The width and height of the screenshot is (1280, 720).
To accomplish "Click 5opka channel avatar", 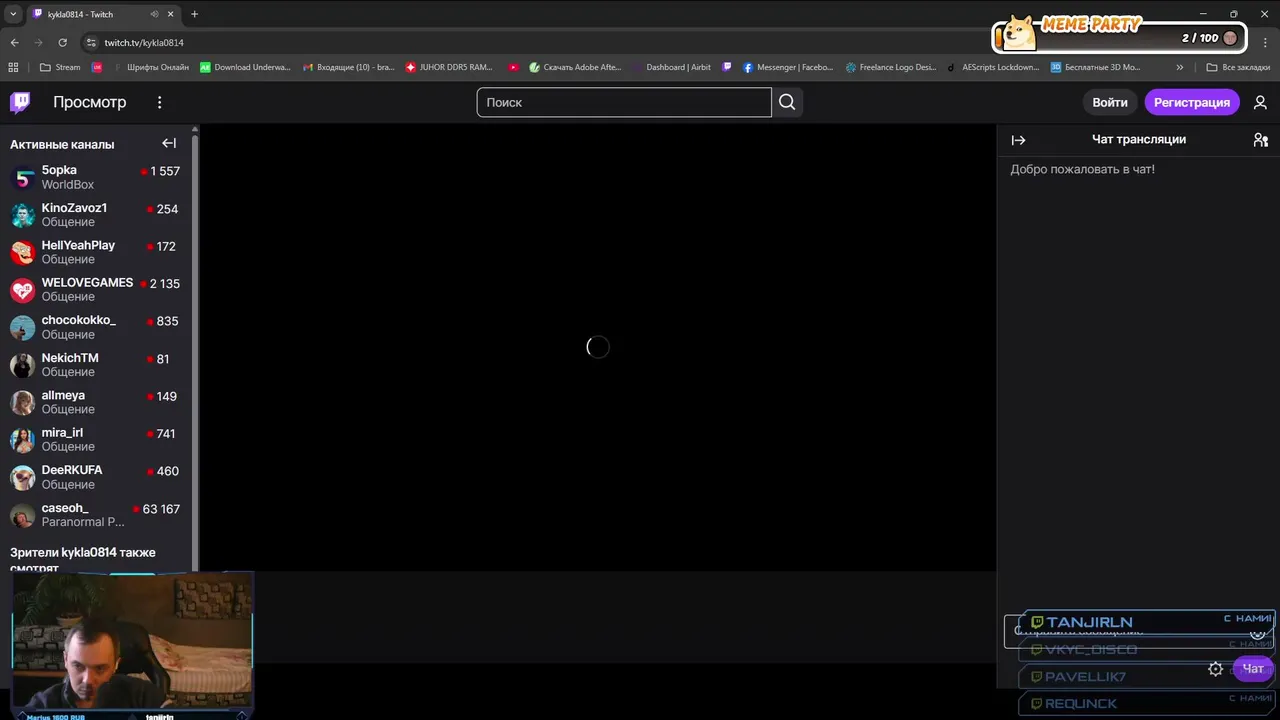I will 23,178.
